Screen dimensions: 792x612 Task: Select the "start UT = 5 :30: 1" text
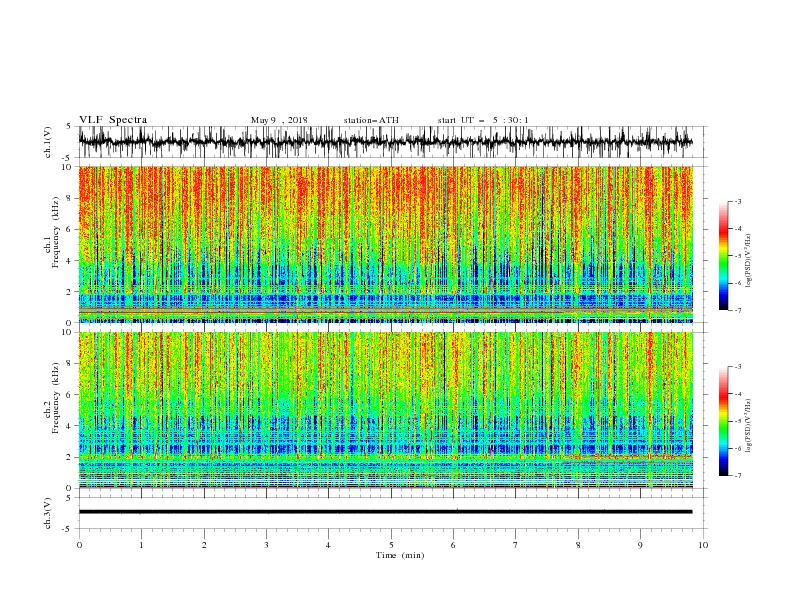[483, 120]
